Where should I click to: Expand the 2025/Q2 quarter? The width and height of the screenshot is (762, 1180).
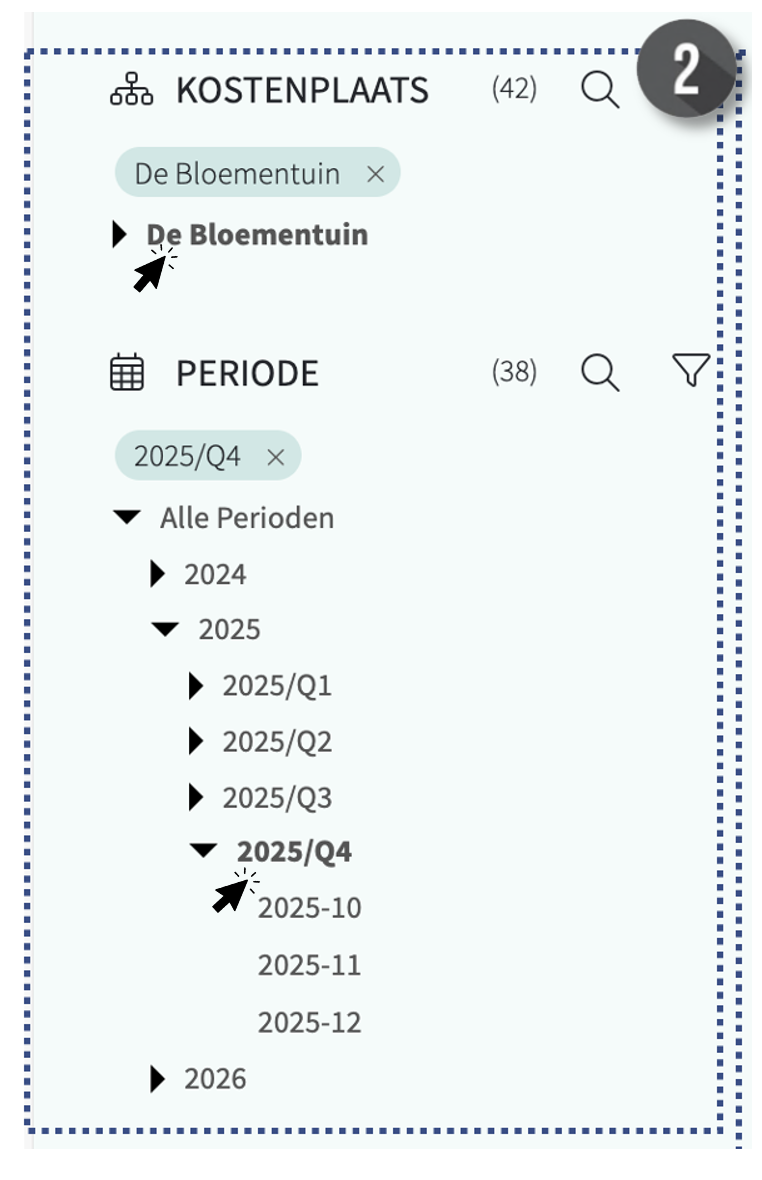(x=196, y=742)
